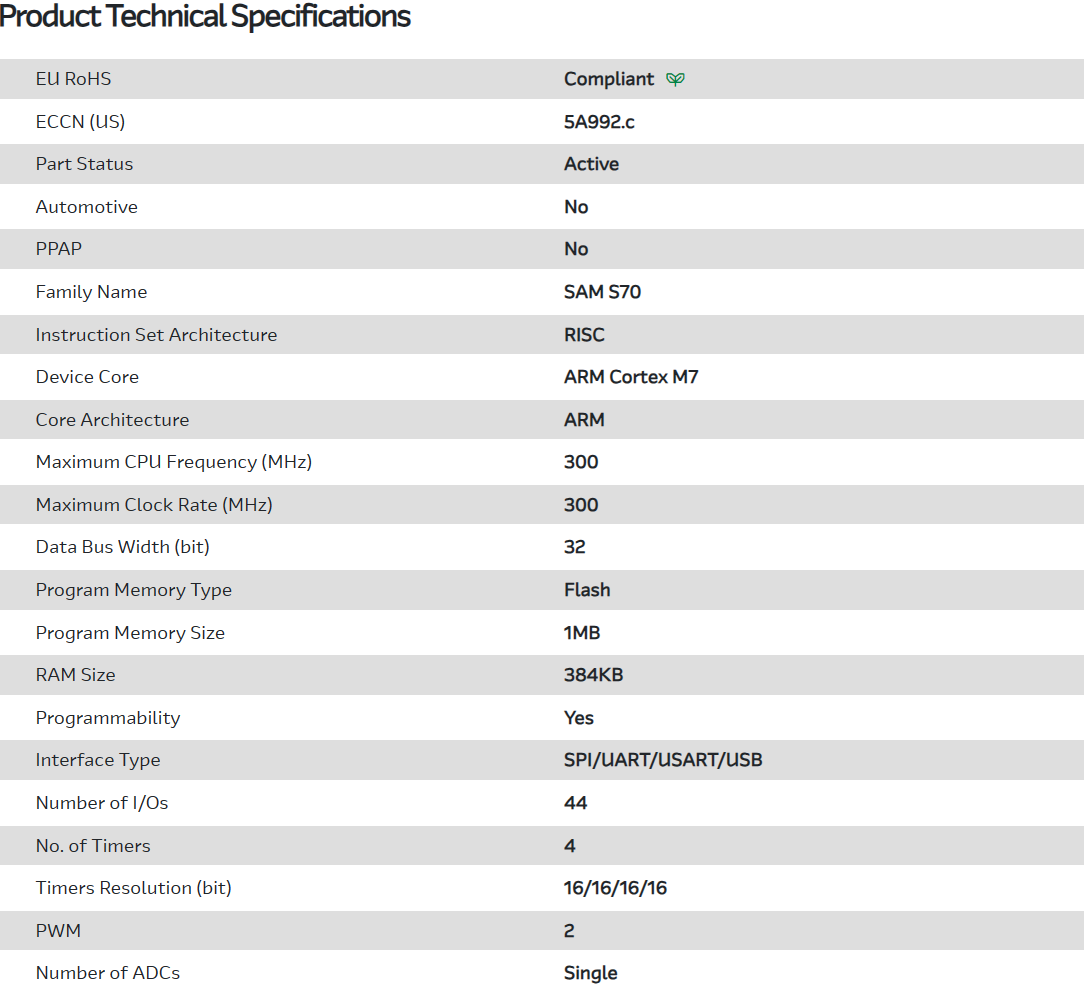Select the Flash program memory type
The width and height of the screenshot is (1084, 992).
point(587,590)
